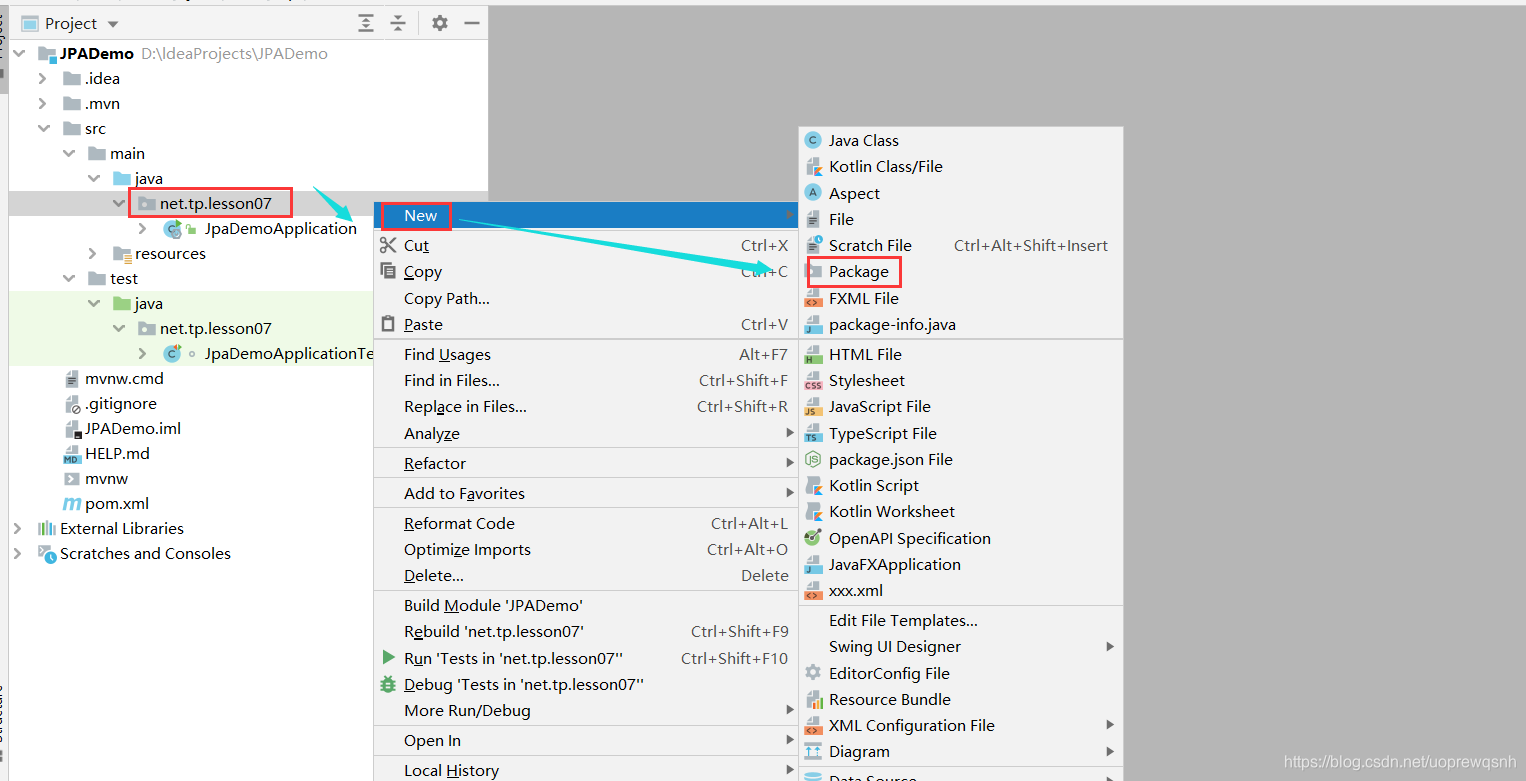Create new Java Class
This screenshot has height=781, width=1526.
click(x=961, y=140)
